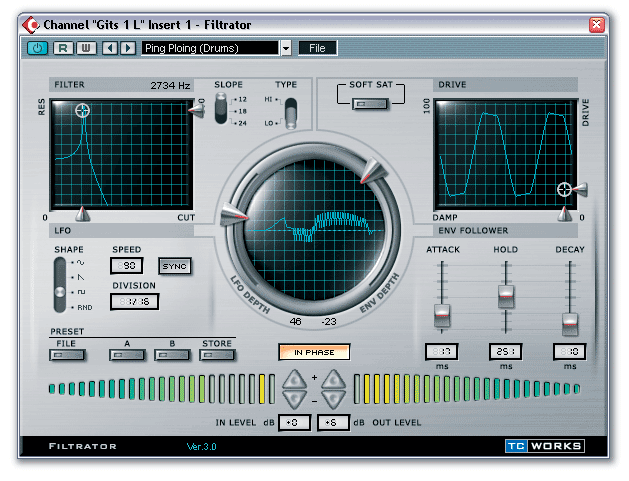The width and height of the screenshot is (629, 481).
Task: Click the HI filter type label
Action: [268, 99]
